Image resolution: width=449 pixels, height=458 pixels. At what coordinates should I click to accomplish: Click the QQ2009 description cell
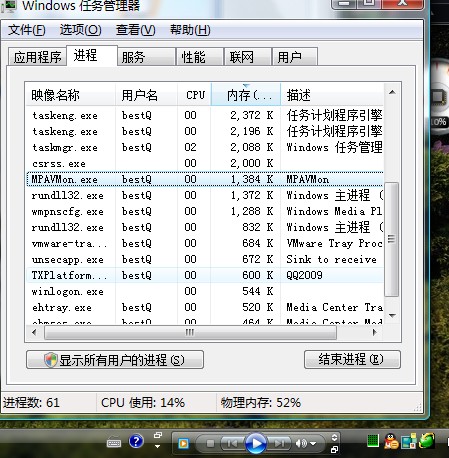tap(304, 275)
